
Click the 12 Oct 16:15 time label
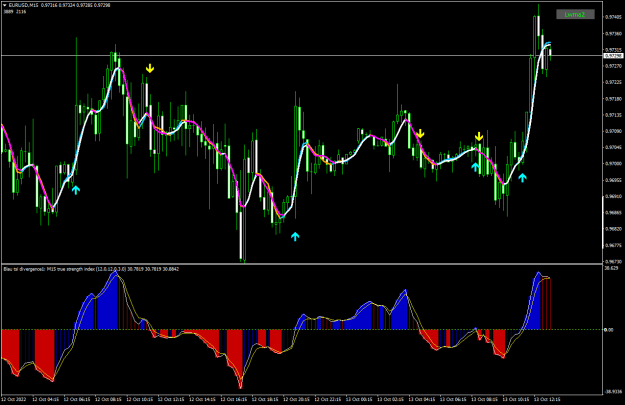[234, 399]
